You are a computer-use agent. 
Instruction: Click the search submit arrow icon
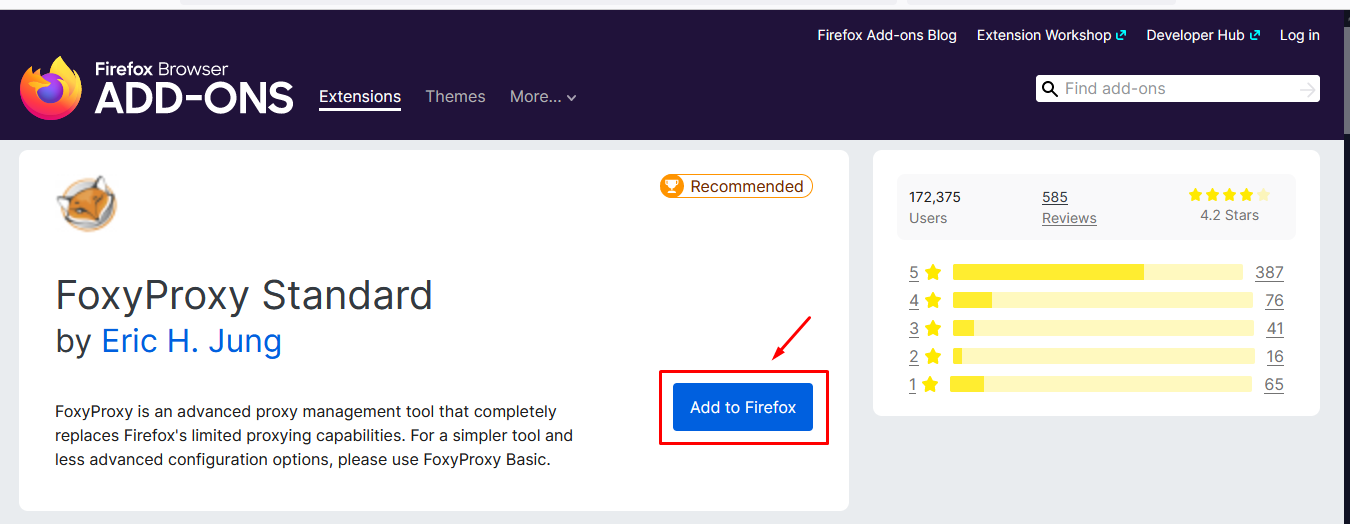[1307, 90]
